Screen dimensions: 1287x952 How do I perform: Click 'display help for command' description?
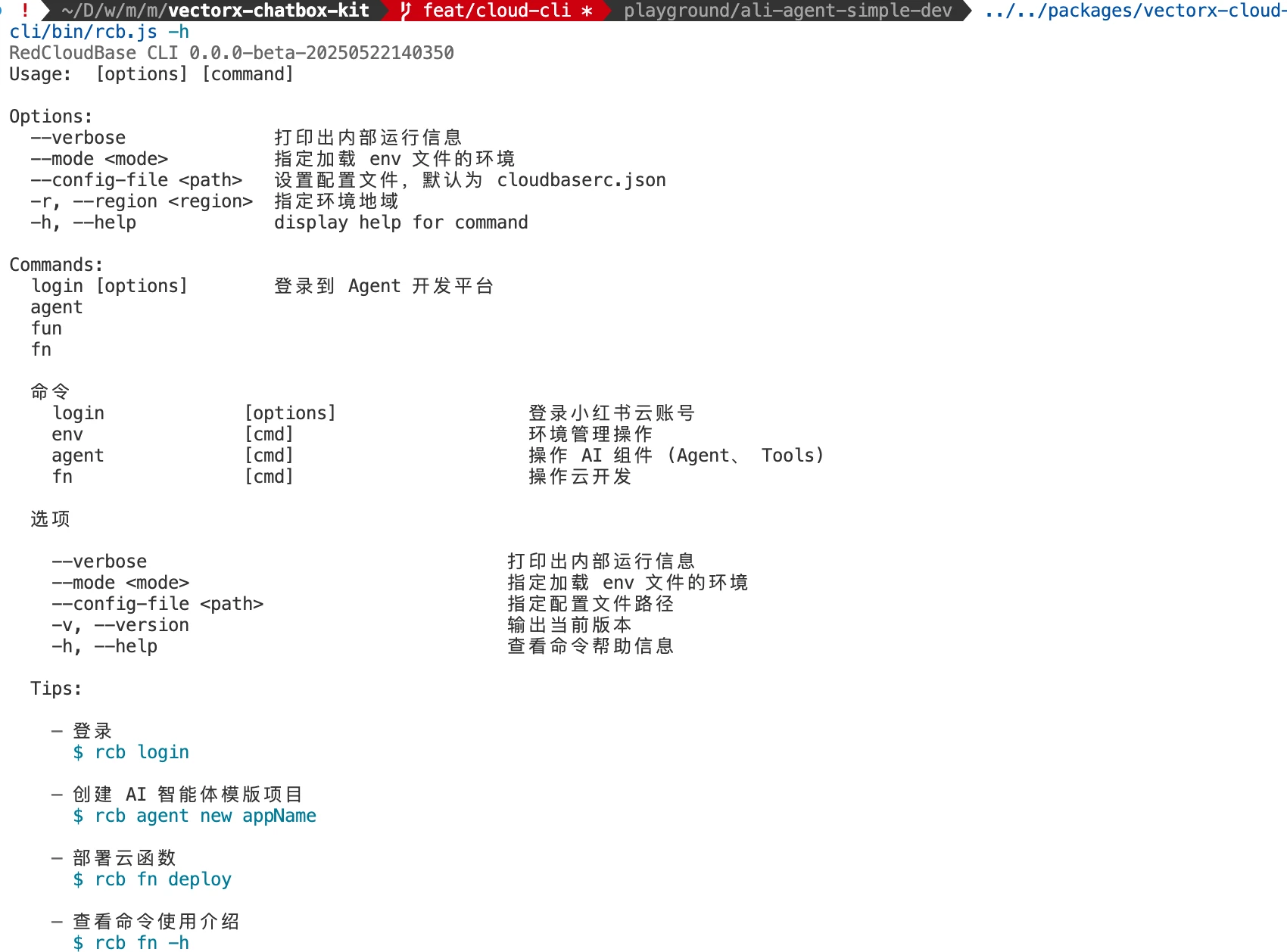tap(400, 222)
